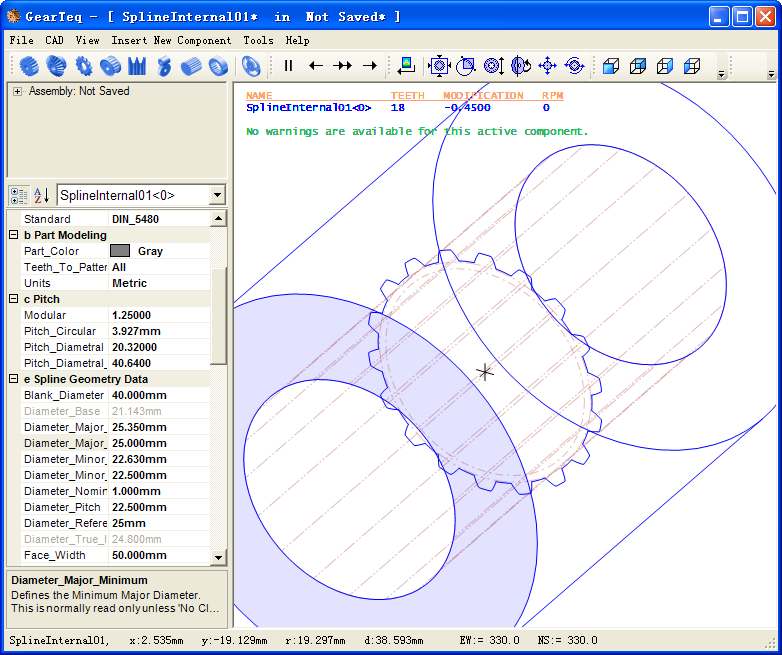782x655 pixels.
Task: Select the zoom window tool
Action: (x=466, y=65)
